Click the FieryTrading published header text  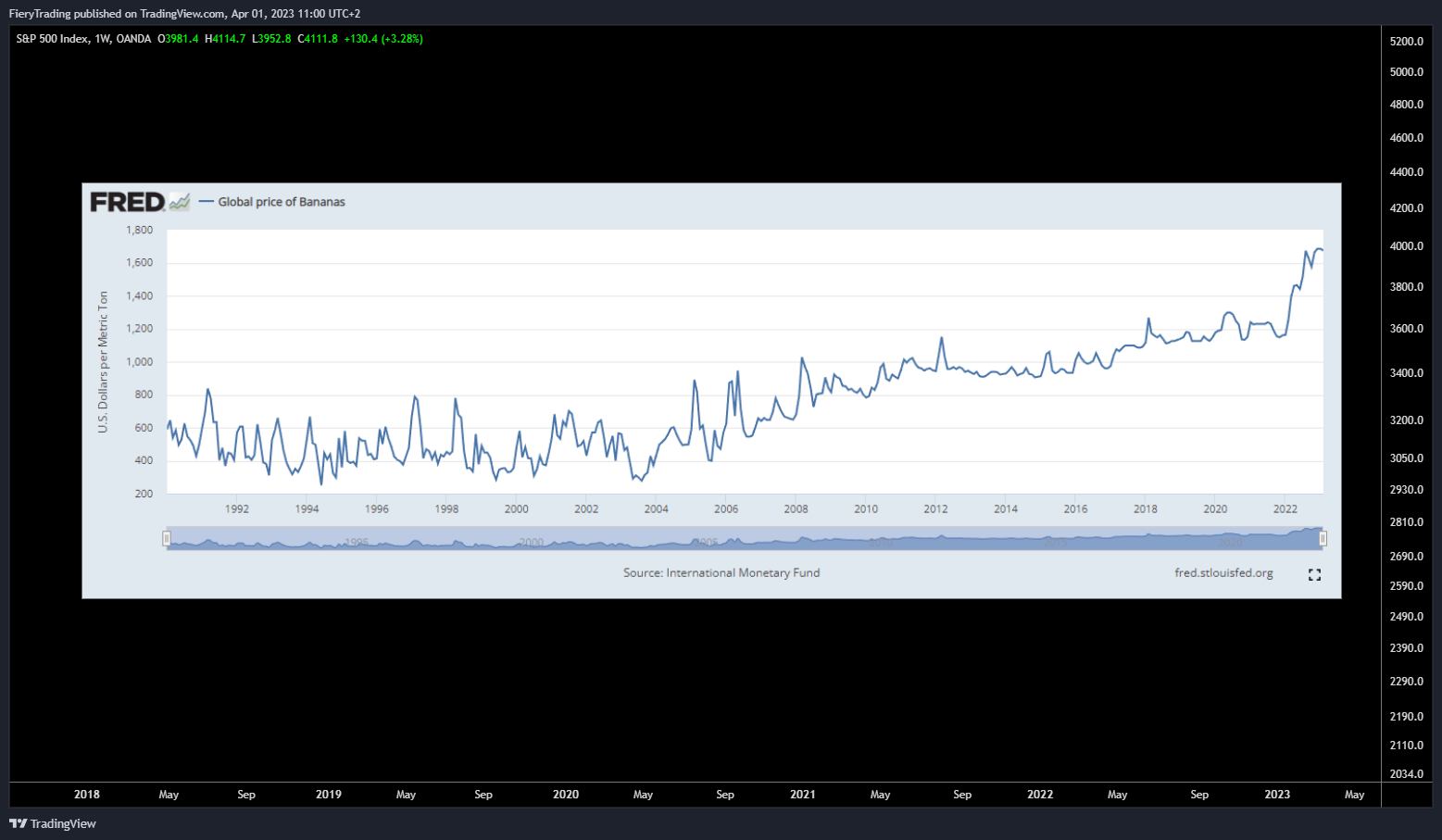184,14
